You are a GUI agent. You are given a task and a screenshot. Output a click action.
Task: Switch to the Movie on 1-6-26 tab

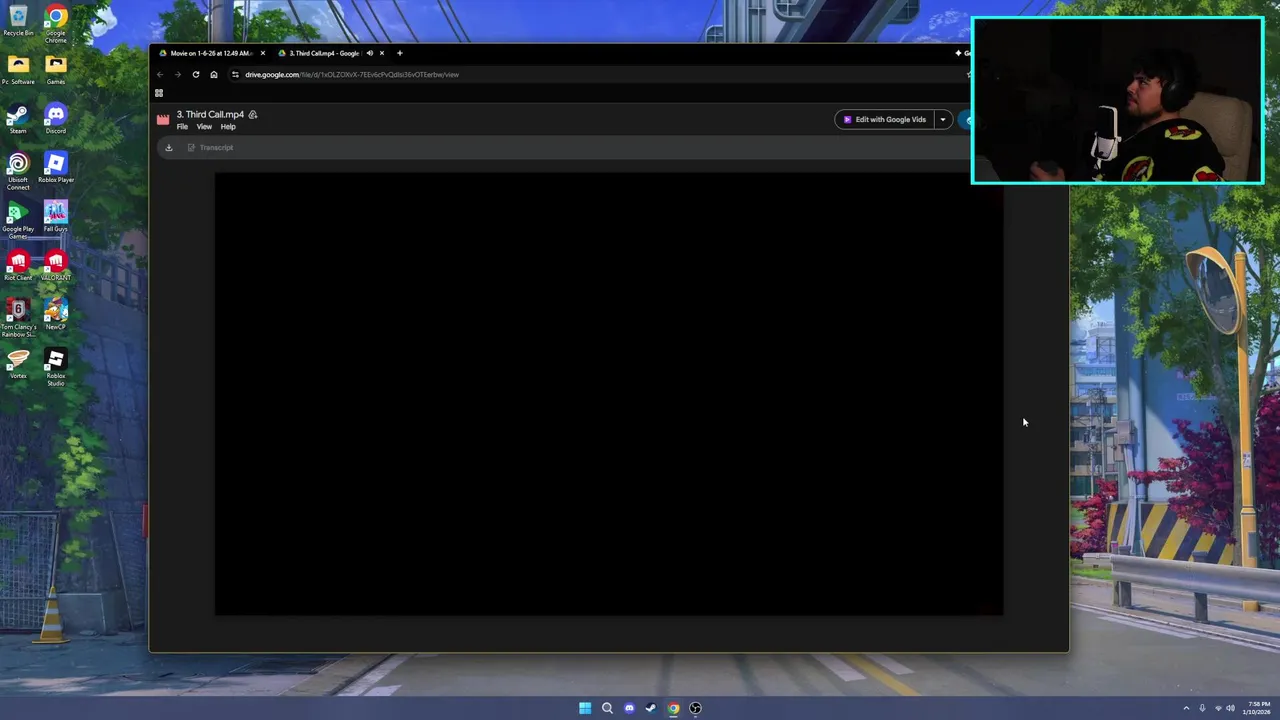click(210, 53)
